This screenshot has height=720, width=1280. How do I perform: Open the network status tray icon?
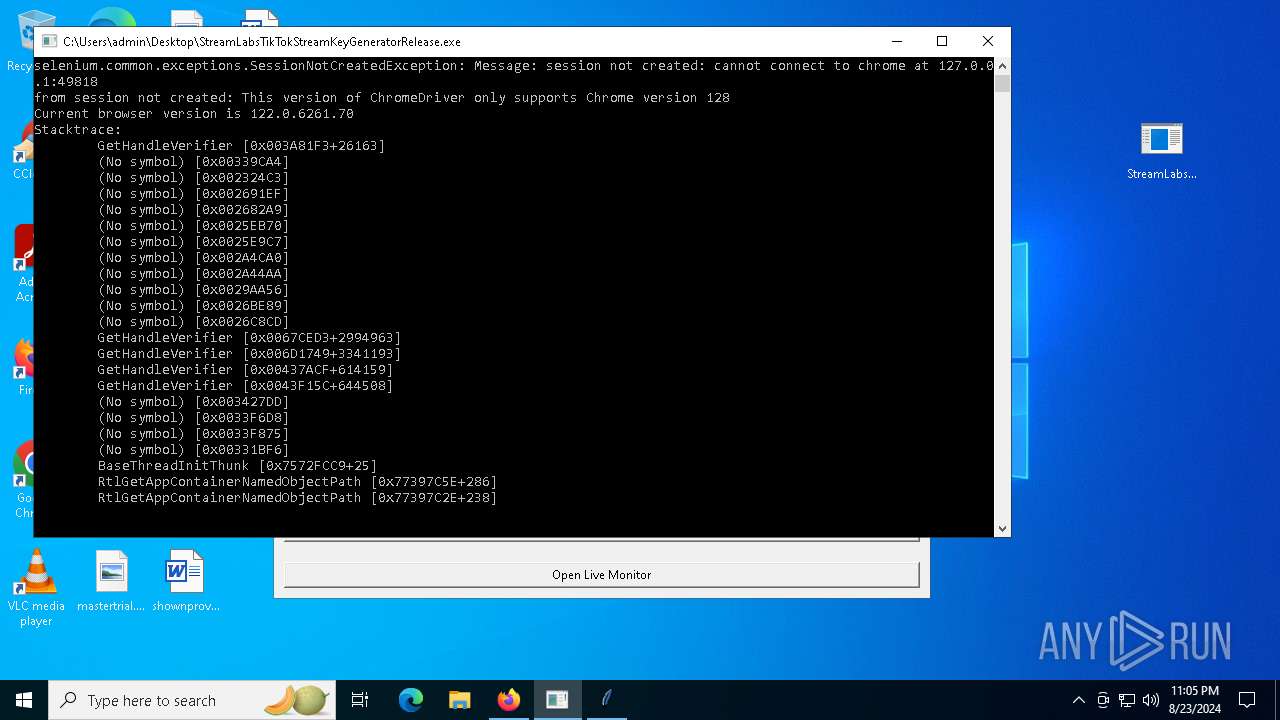[1127, 700]
